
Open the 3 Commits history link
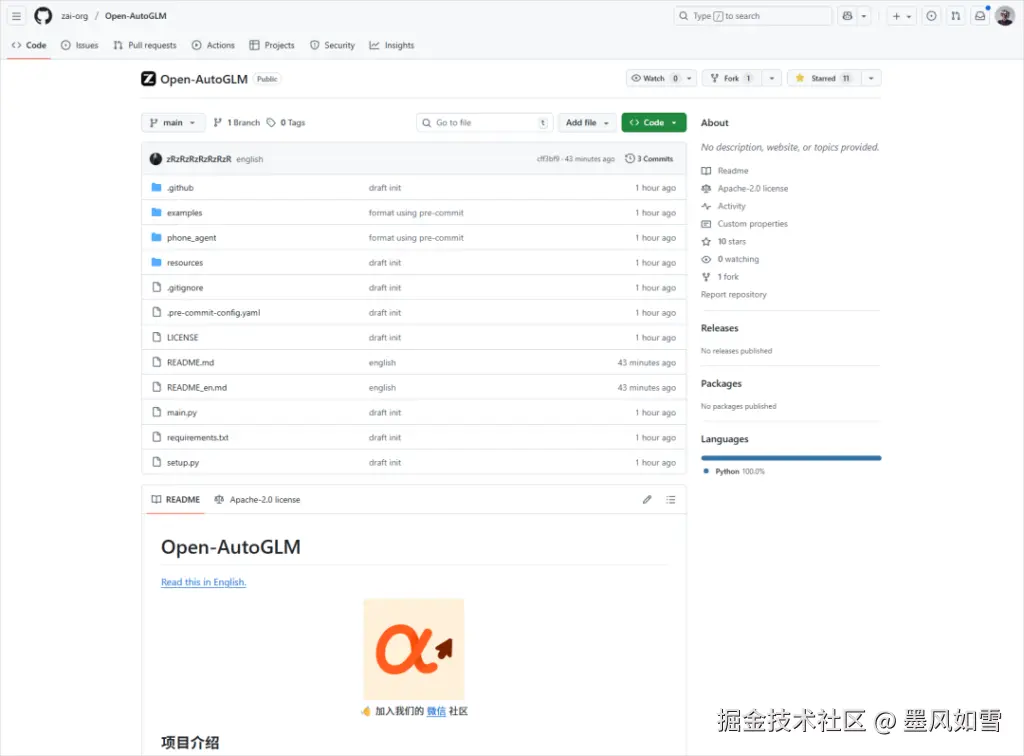coord(649,159)
